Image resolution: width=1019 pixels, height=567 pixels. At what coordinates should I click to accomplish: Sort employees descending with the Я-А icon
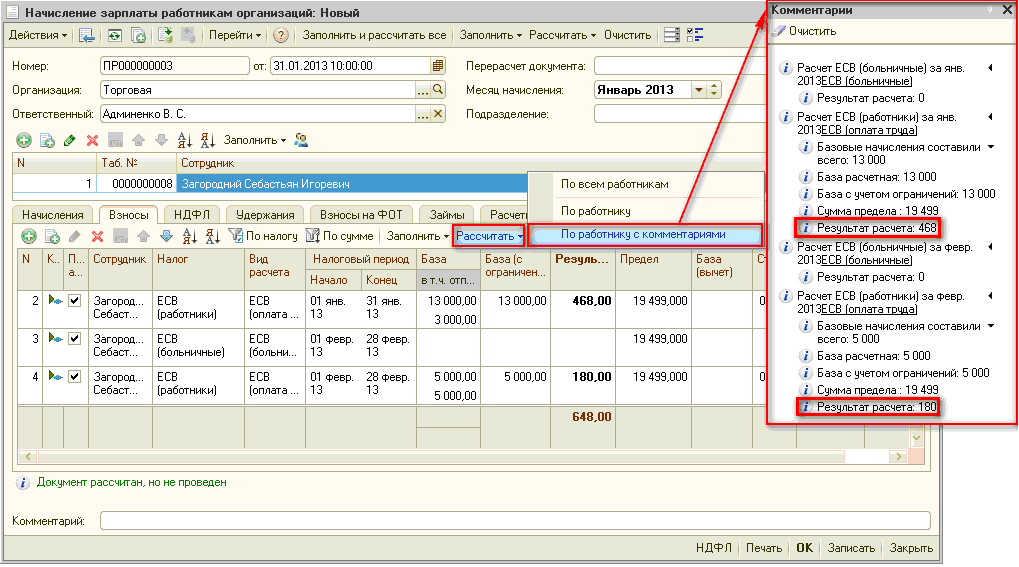coord(208,140)
